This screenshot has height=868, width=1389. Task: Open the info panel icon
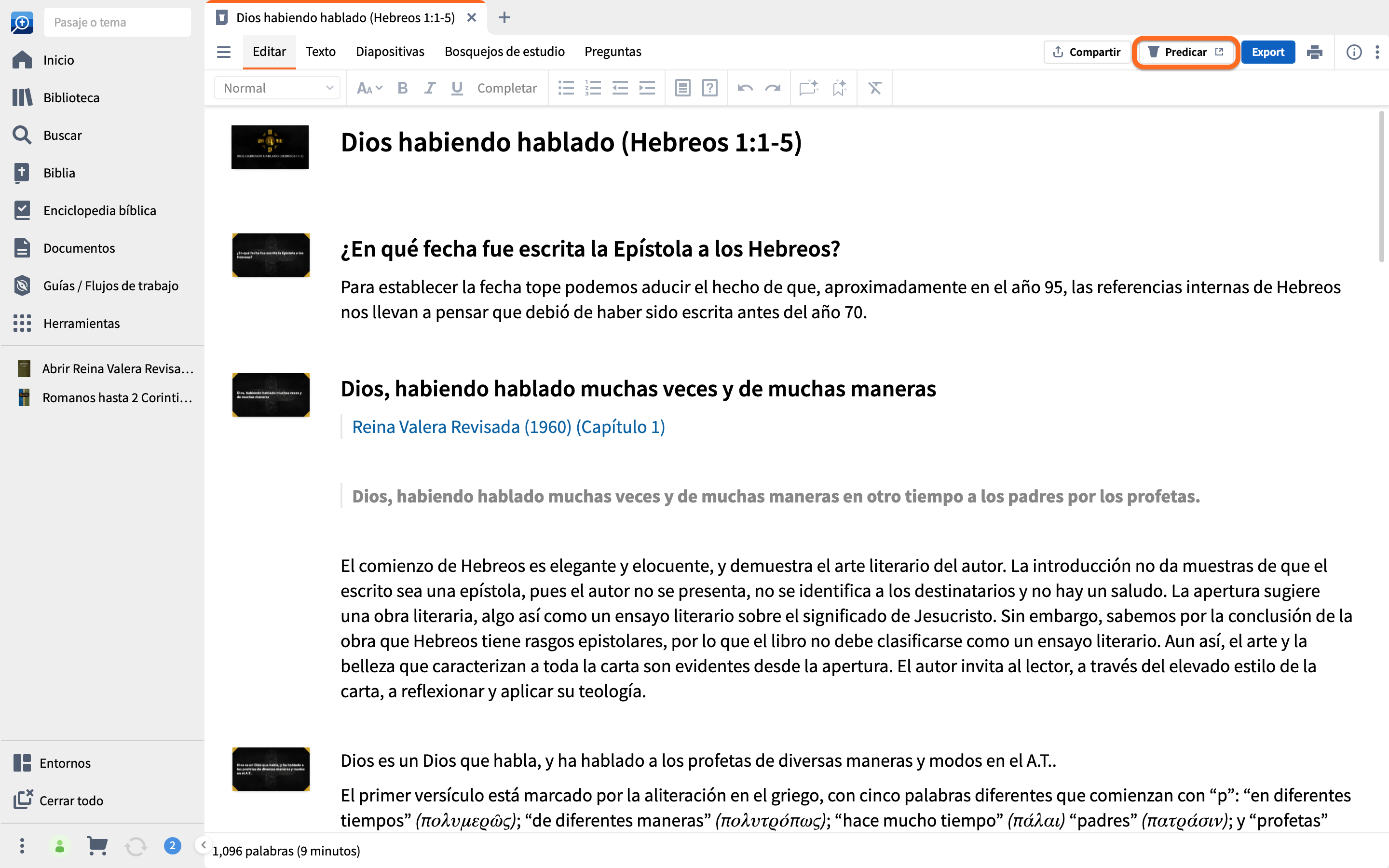(x=1353, y=52)
